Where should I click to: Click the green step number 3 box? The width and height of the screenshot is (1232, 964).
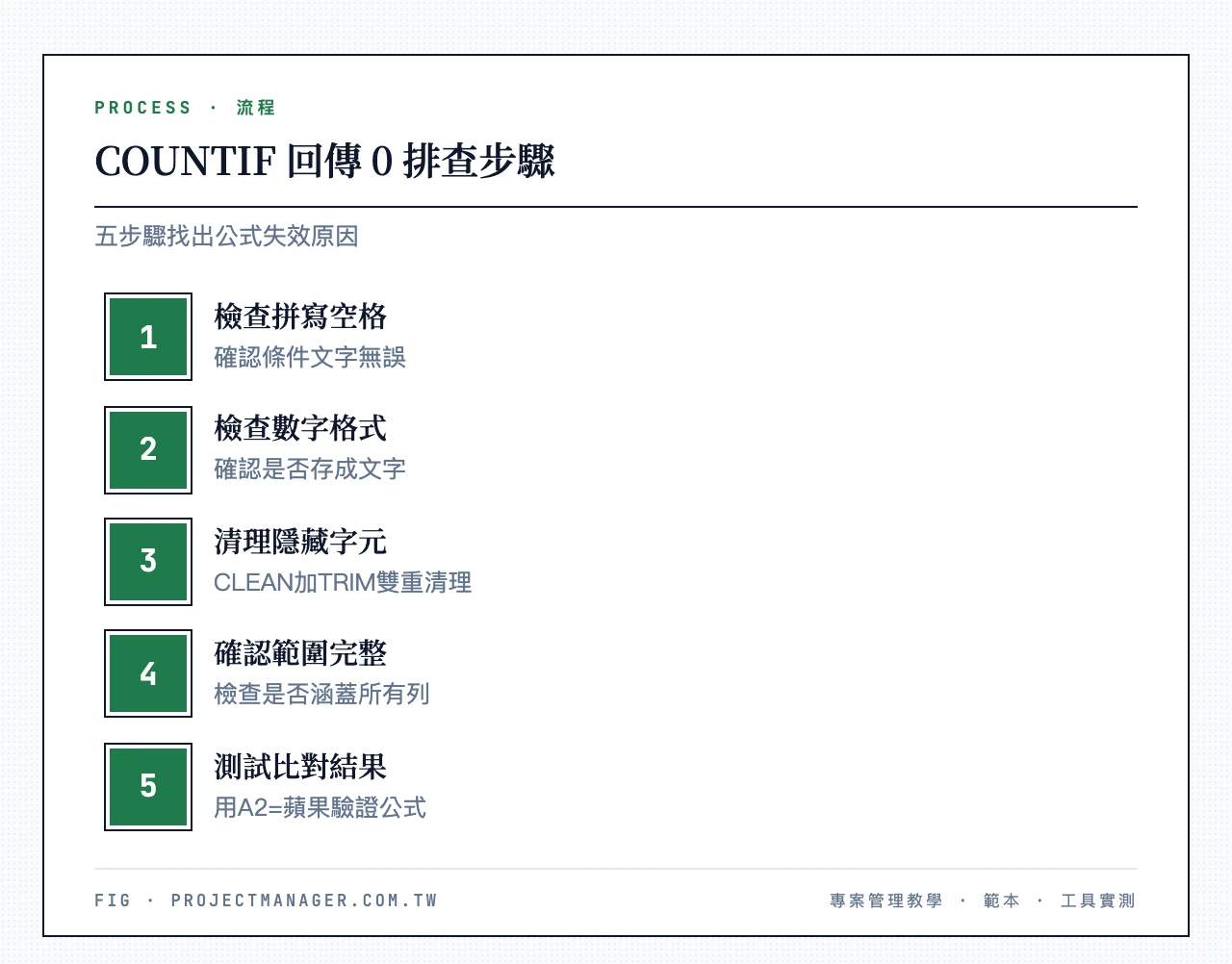[148, 561]
